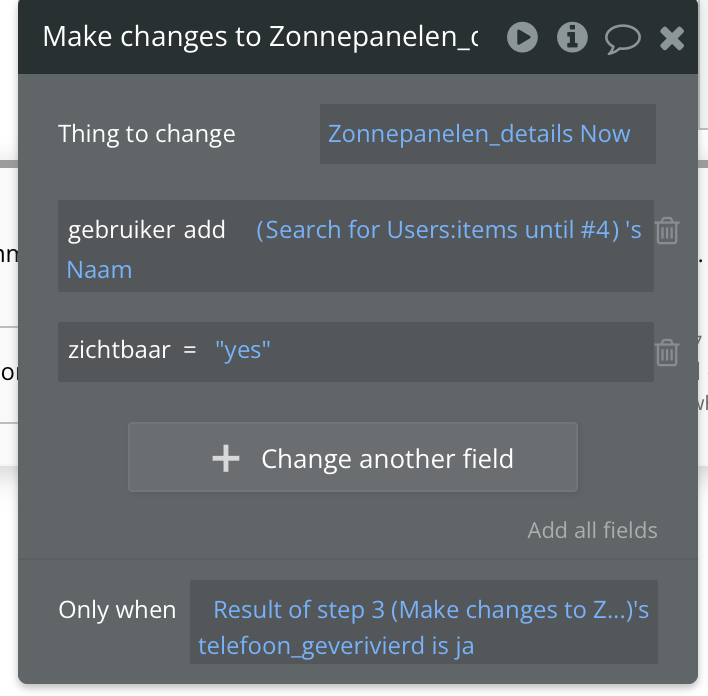Rename the 'Make changes to Zonnepanelen' title

(x=260, y=38)
